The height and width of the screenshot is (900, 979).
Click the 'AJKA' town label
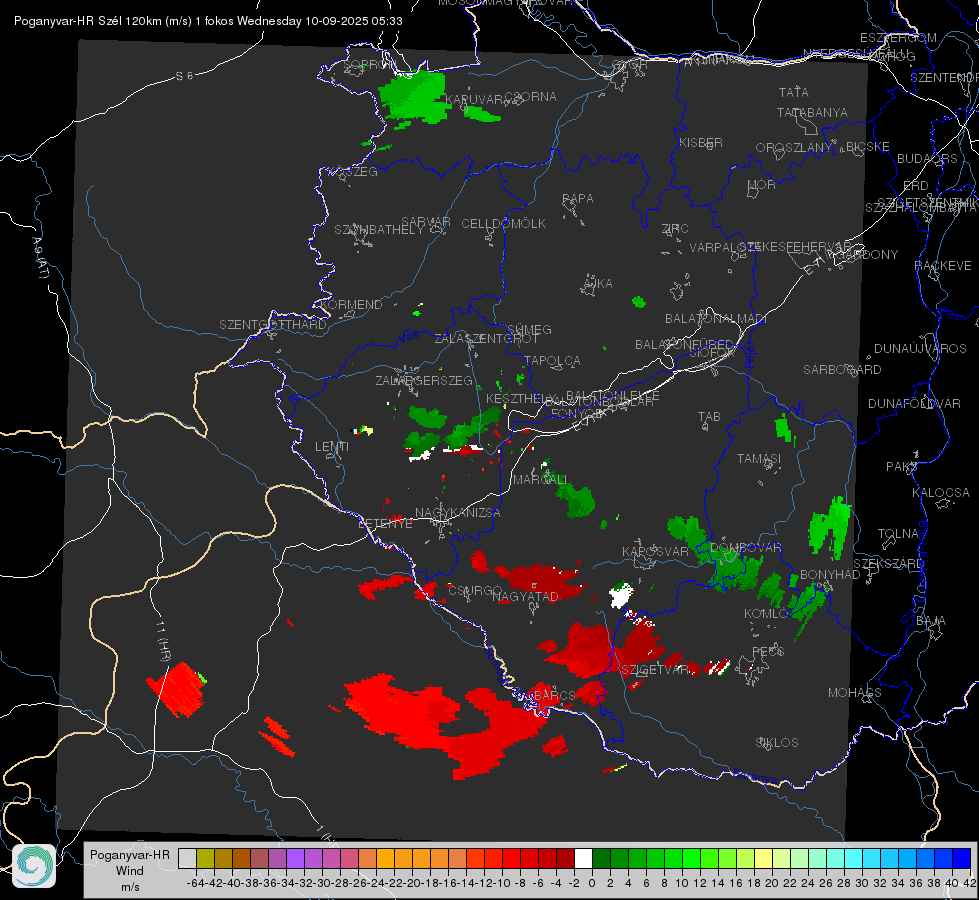coord(598,284)
